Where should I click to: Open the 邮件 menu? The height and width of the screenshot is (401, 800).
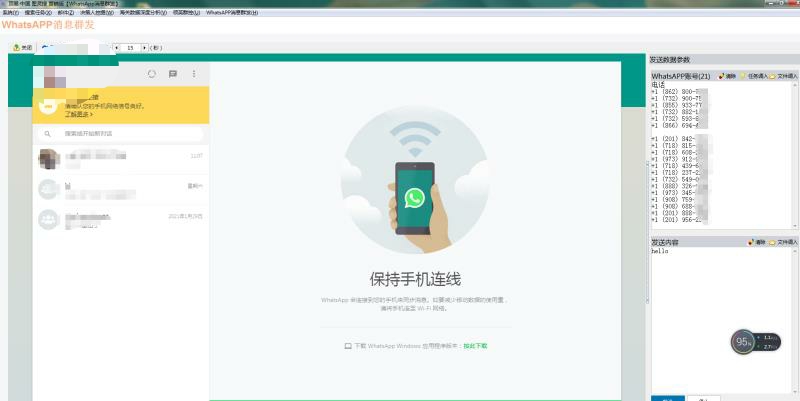65,12
